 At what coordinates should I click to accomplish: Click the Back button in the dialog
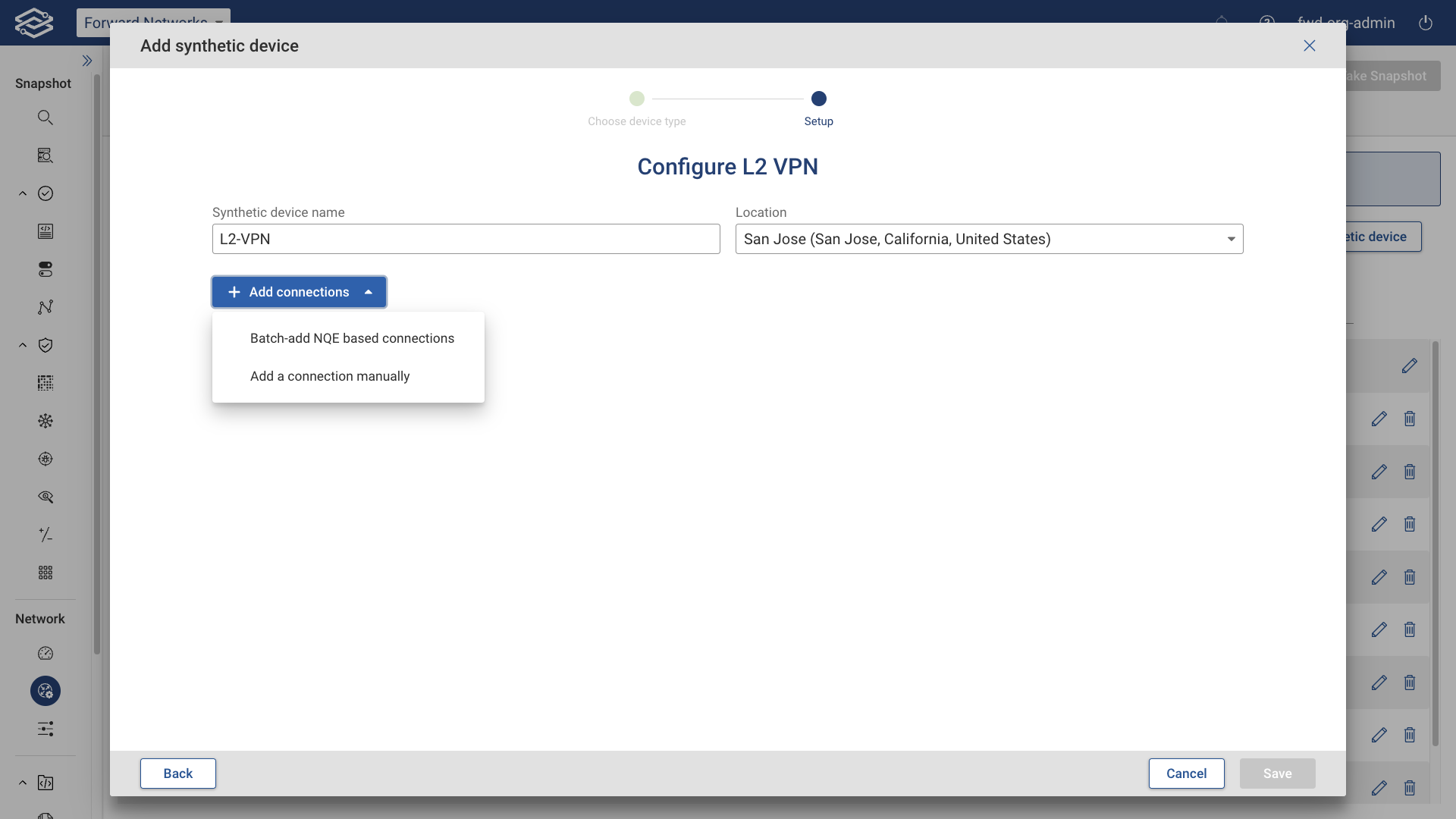[x=177, y=773]
